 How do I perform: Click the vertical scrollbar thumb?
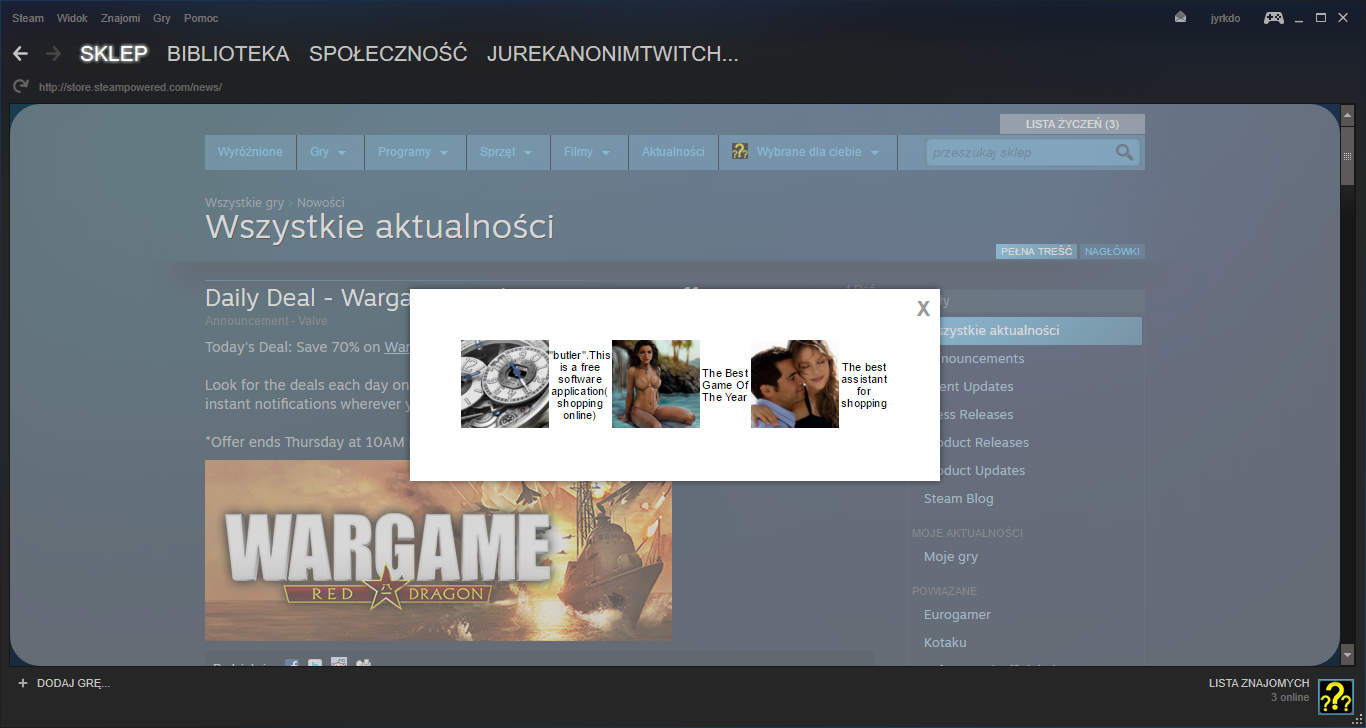click(1347, 156)
